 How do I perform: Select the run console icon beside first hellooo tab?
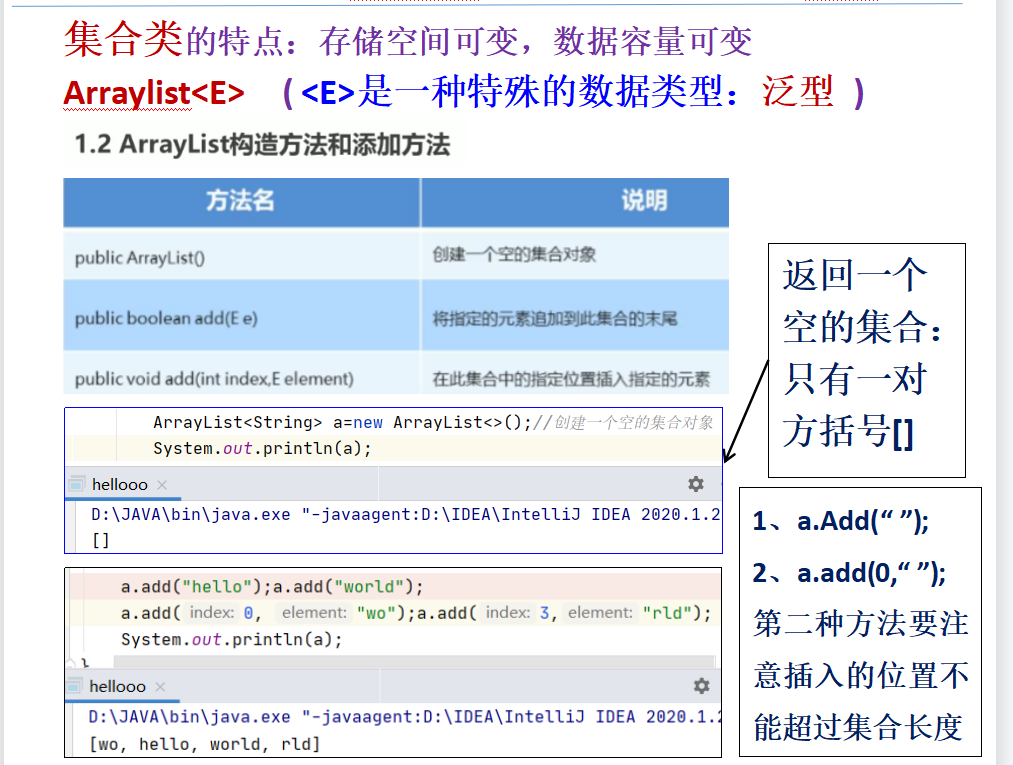coord(74,484)
